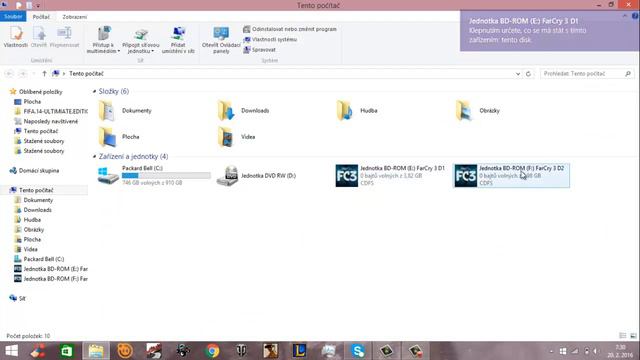
Task: Open the address bar history dropdown
Action: tap(518, 74)
